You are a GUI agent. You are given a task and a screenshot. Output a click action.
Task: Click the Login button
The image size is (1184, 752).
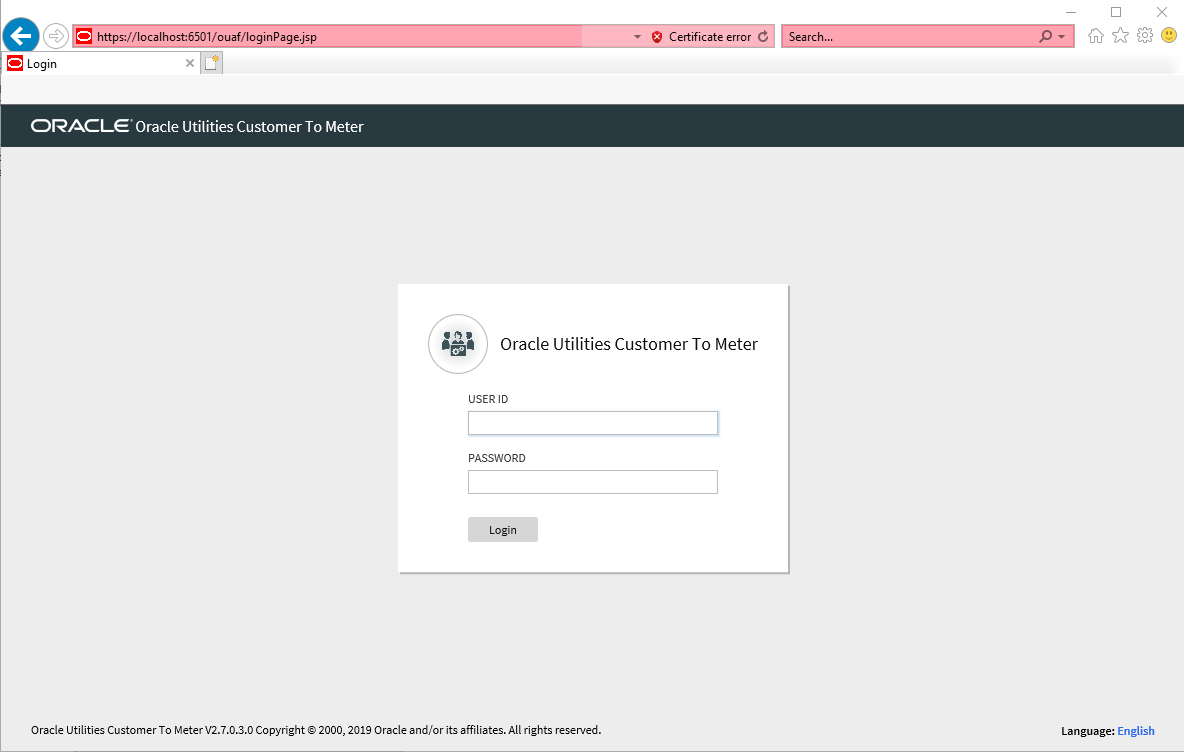[503, 529]
